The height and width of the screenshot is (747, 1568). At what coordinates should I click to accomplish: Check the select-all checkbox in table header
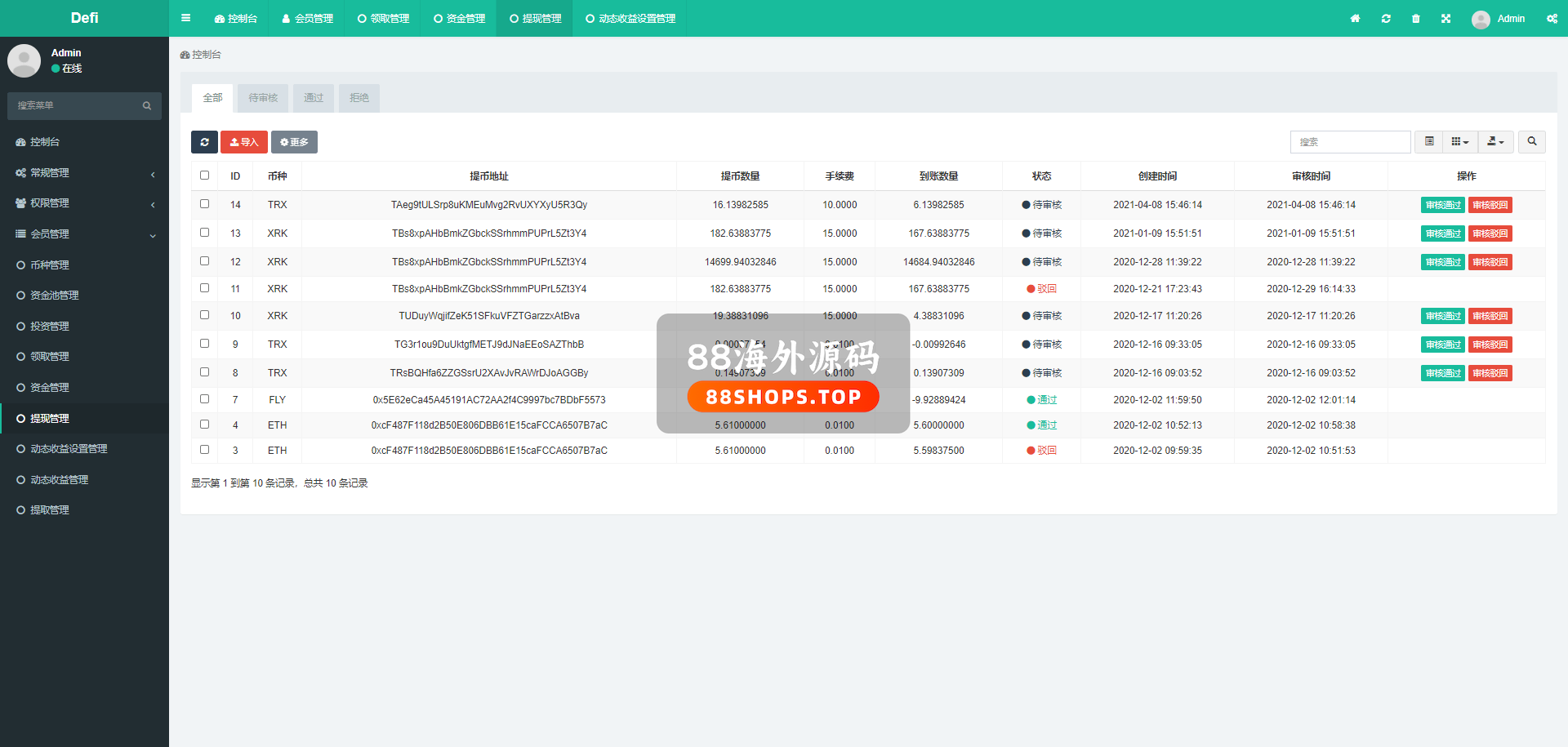(x=205, y=176)
